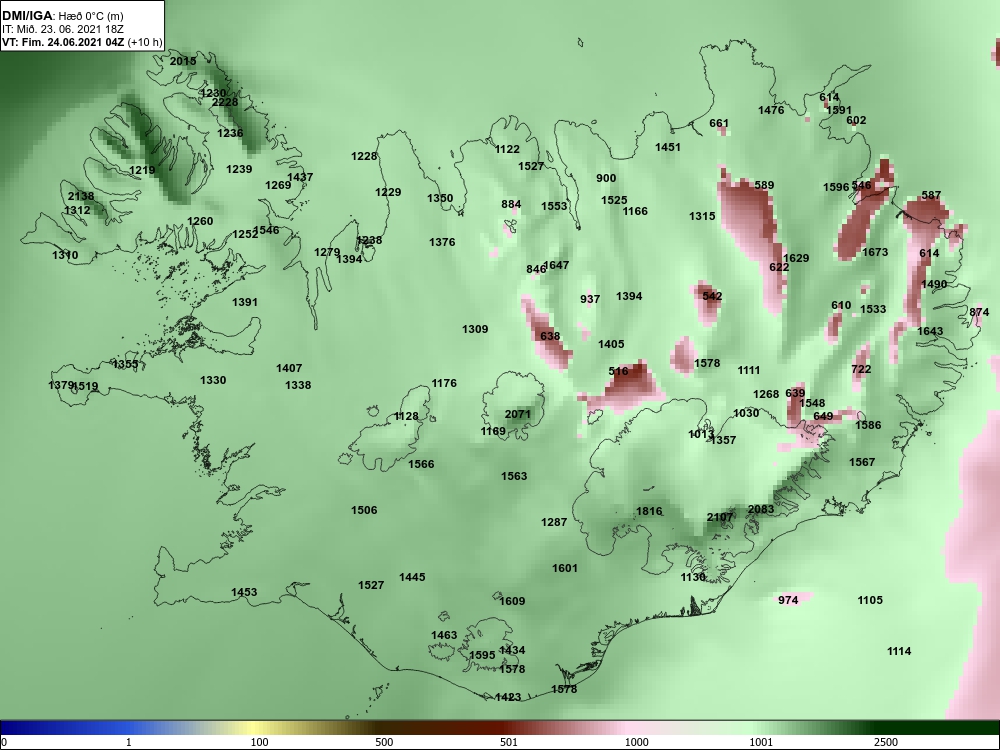Viewport: 1000px width, 750px height.
Task: Pick the '2138' height value
Action: (x=81, y=196)
